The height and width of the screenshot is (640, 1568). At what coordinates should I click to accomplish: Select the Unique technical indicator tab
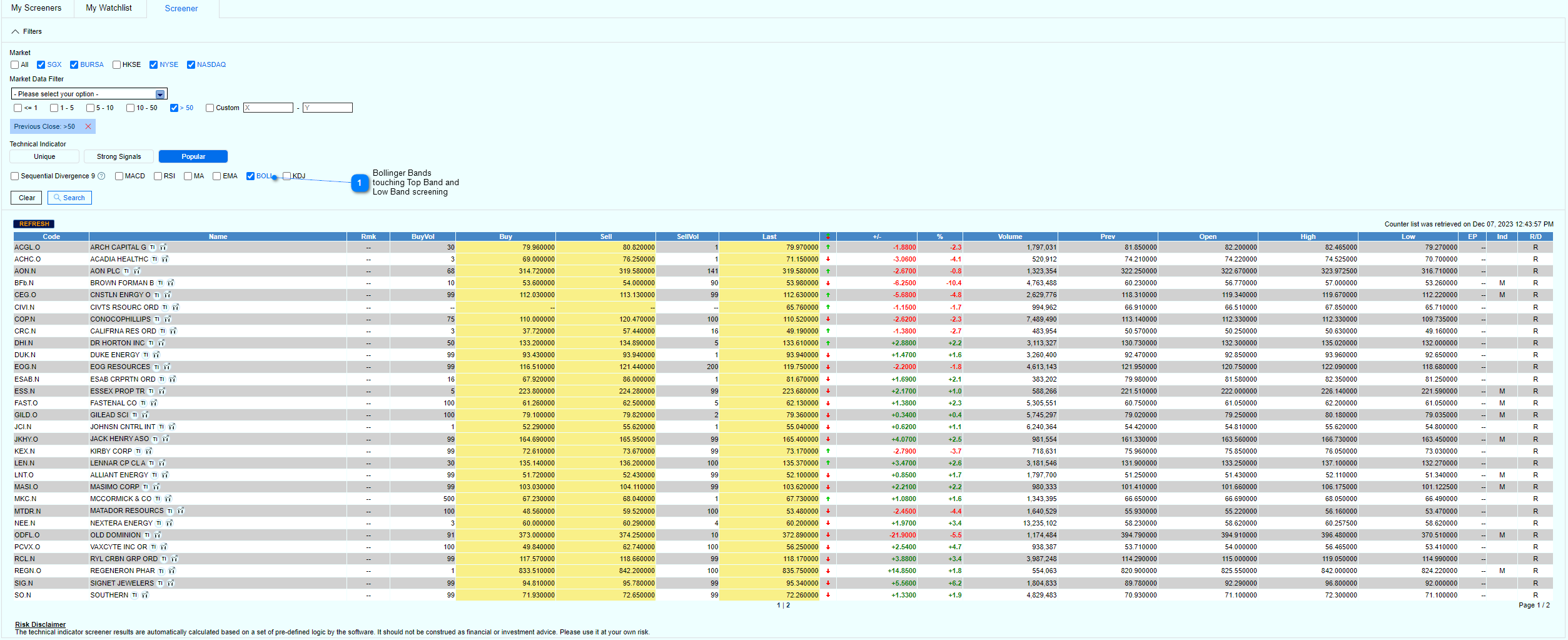click(44, 156)
